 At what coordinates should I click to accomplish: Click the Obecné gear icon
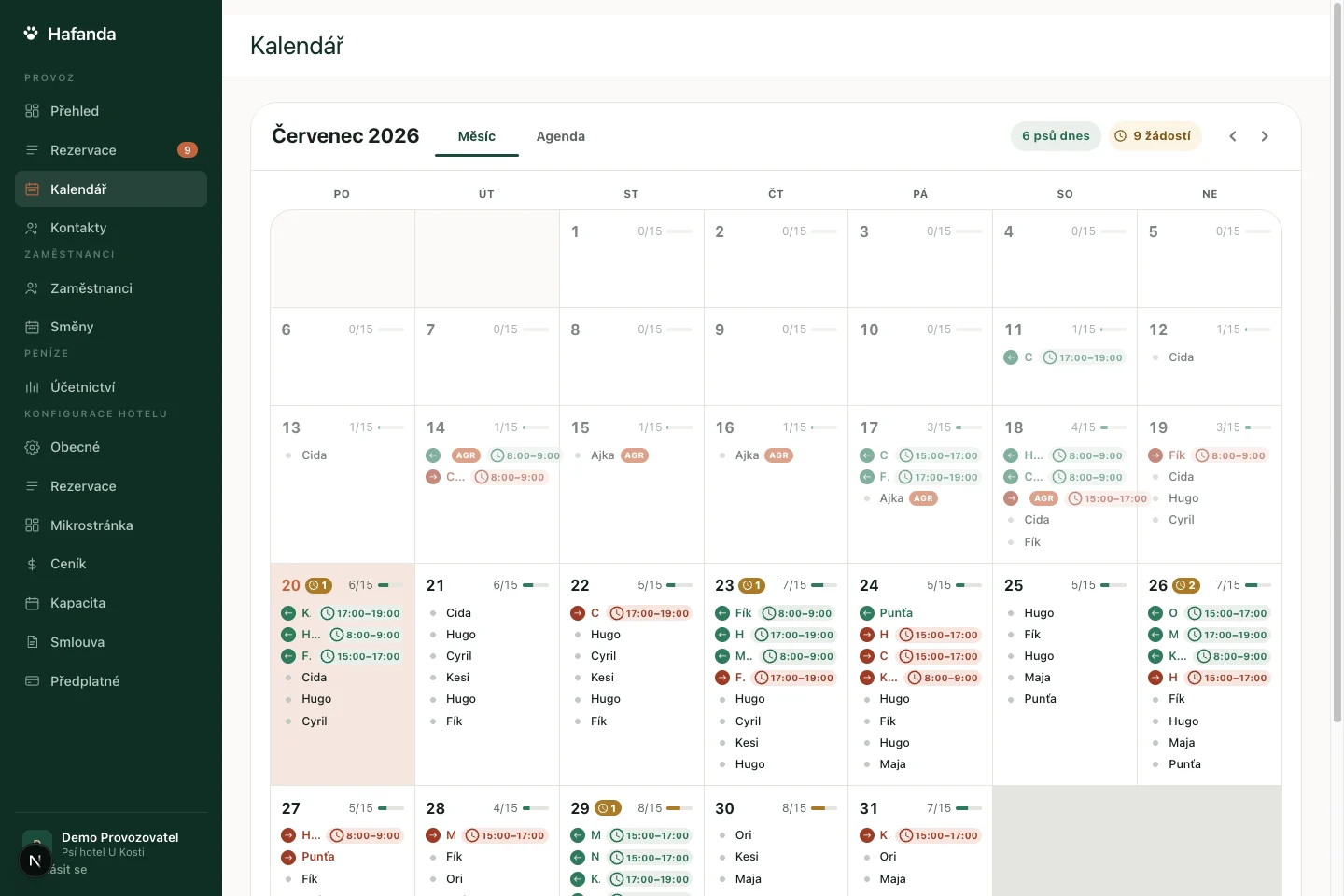32,447
